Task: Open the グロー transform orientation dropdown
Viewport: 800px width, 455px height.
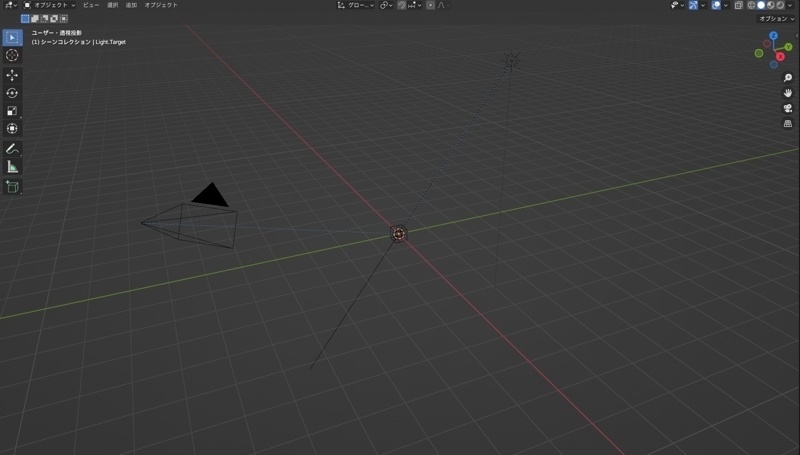Action: click(356, 5)
